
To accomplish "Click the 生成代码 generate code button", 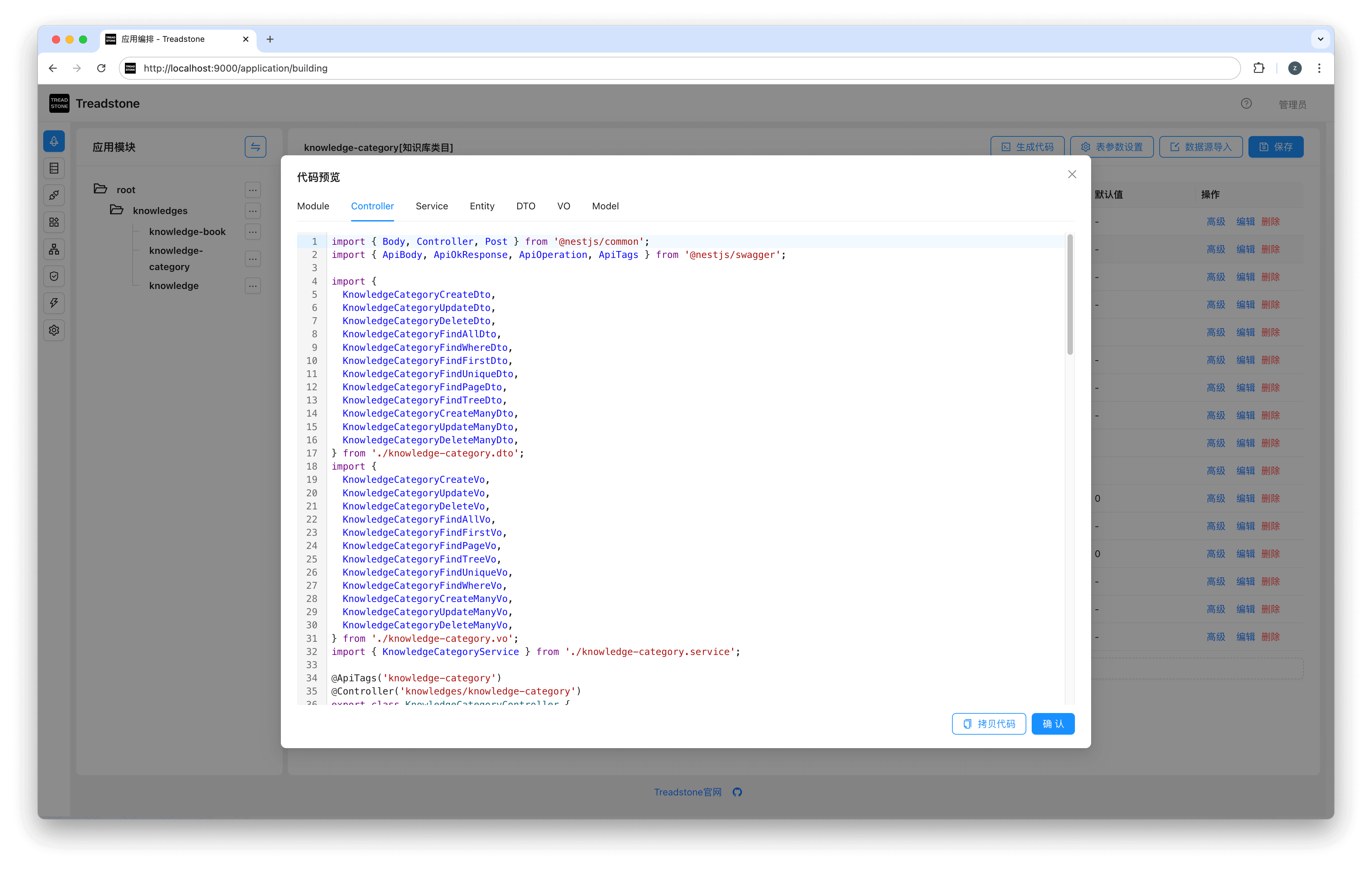I will [1027, 147].
